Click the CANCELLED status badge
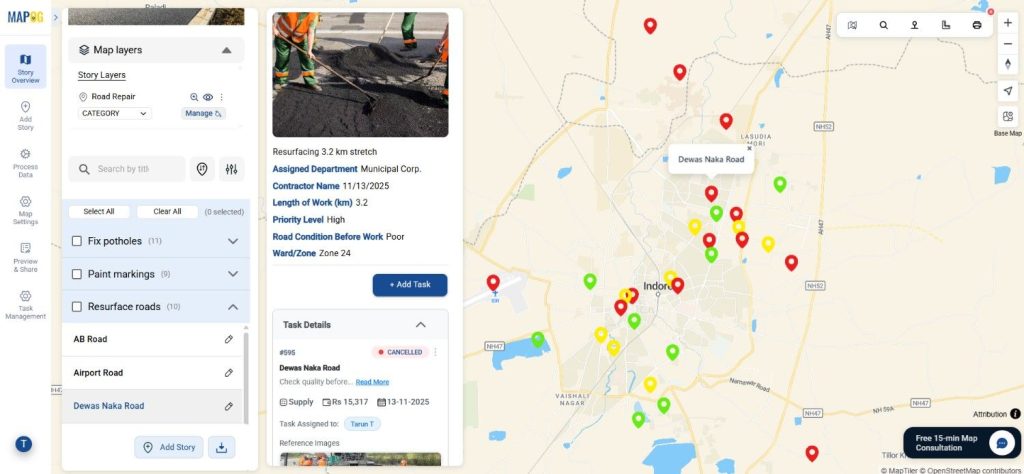The width and height of the screenshot is (1024, 474). point(400,353)
